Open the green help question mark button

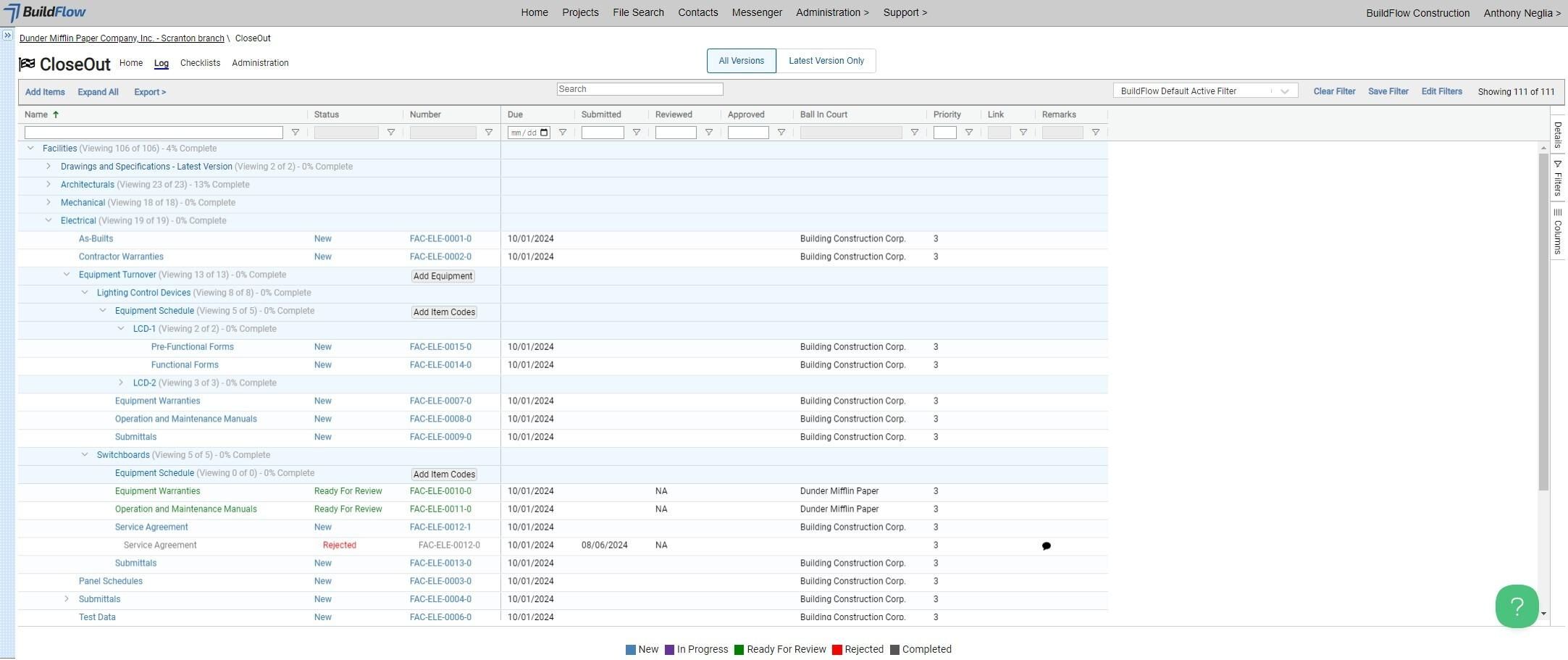point(1517,606)
